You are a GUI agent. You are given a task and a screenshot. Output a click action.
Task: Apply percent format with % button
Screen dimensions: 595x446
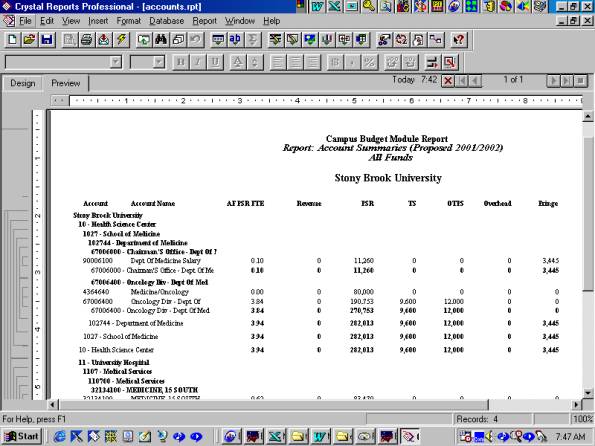(x=369, y=62)
